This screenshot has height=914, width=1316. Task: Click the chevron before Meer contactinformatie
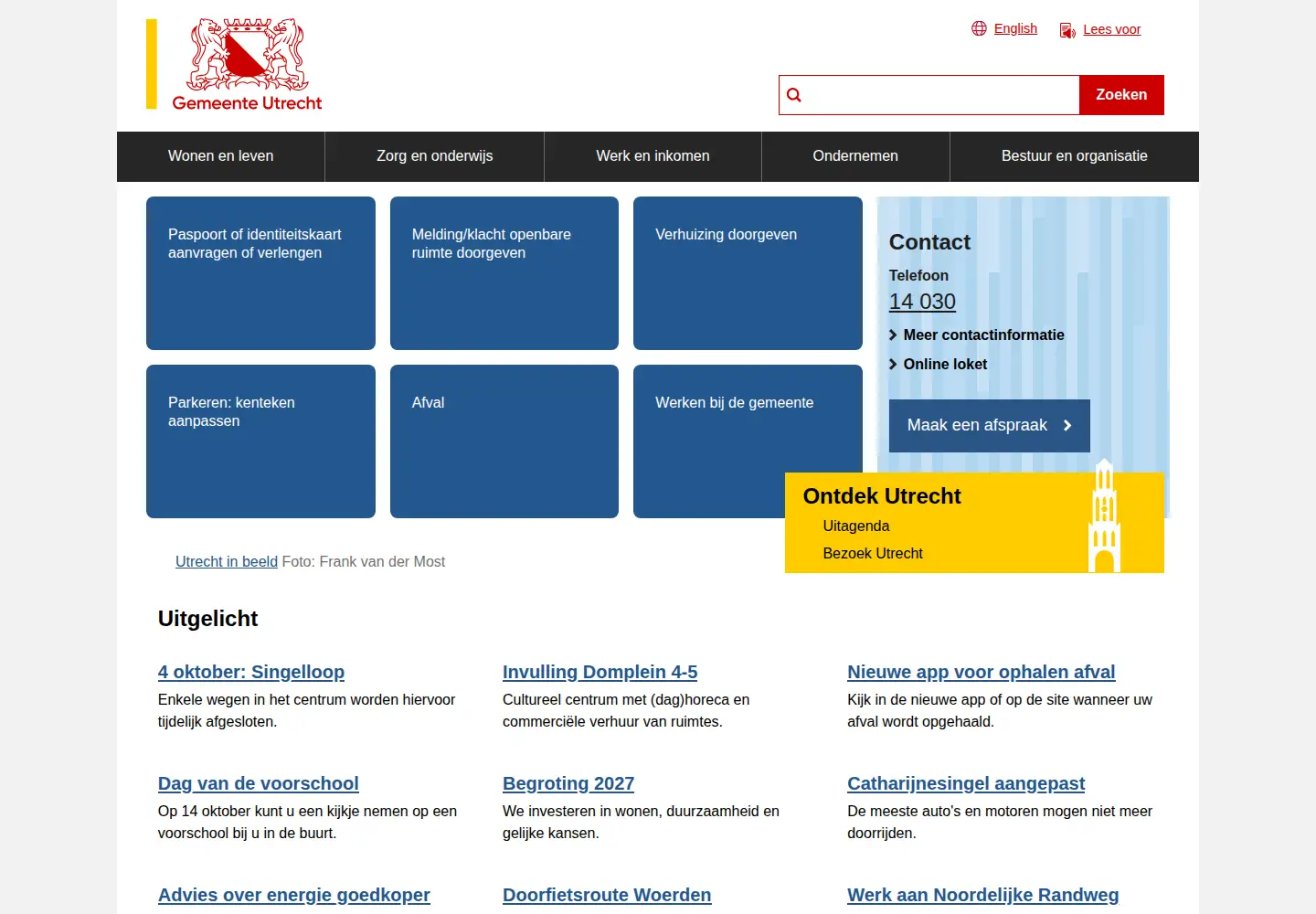893,335
